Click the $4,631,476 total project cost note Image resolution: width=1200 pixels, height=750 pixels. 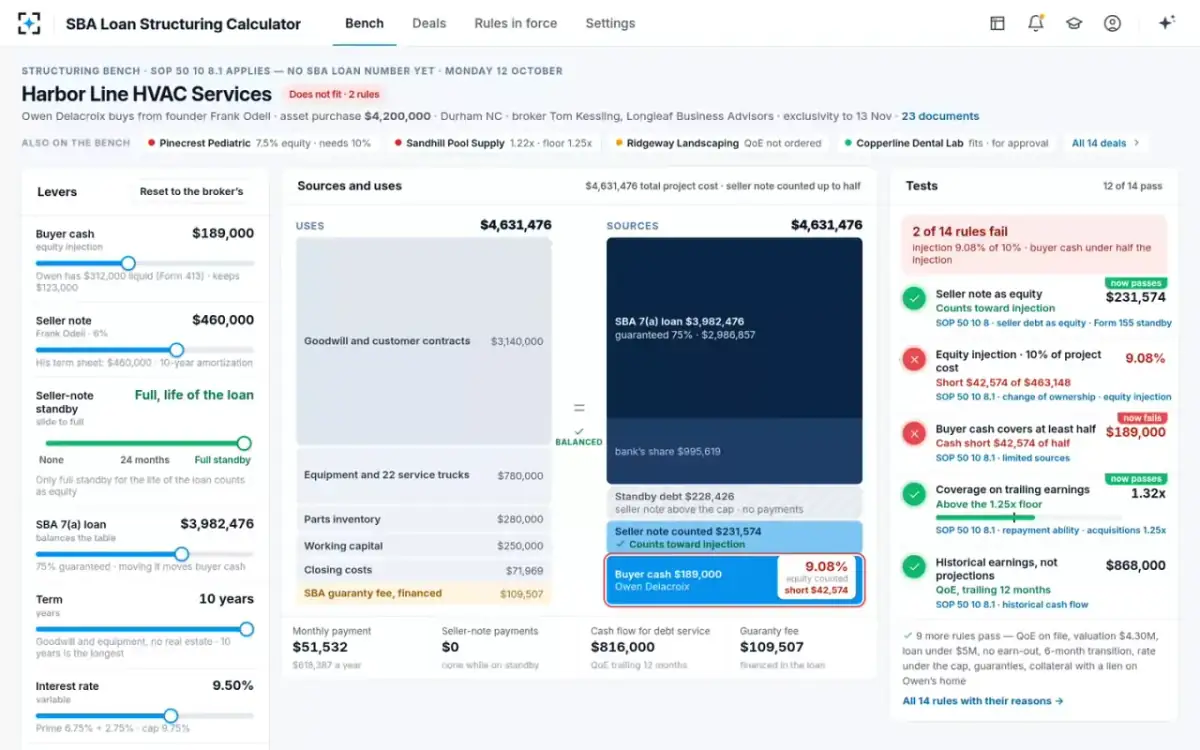723,186
